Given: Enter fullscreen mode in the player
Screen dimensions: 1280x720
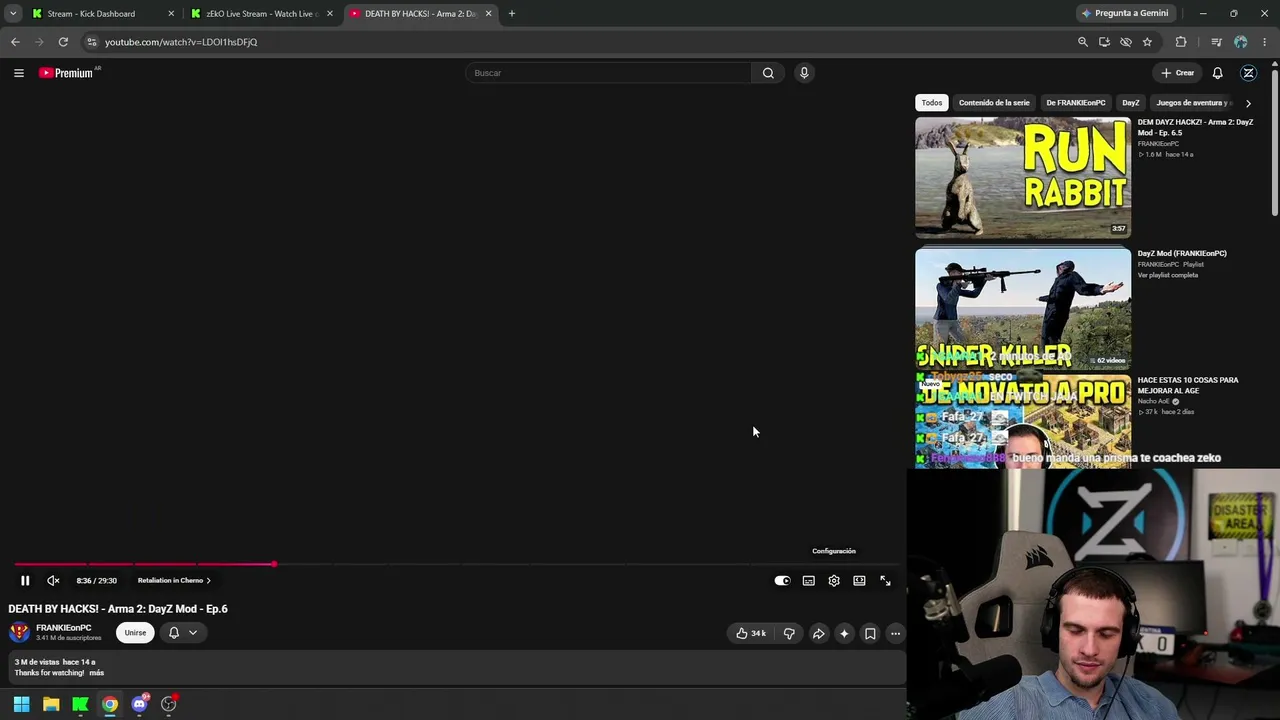Looking at the screenshot, I should click(885, 580).
